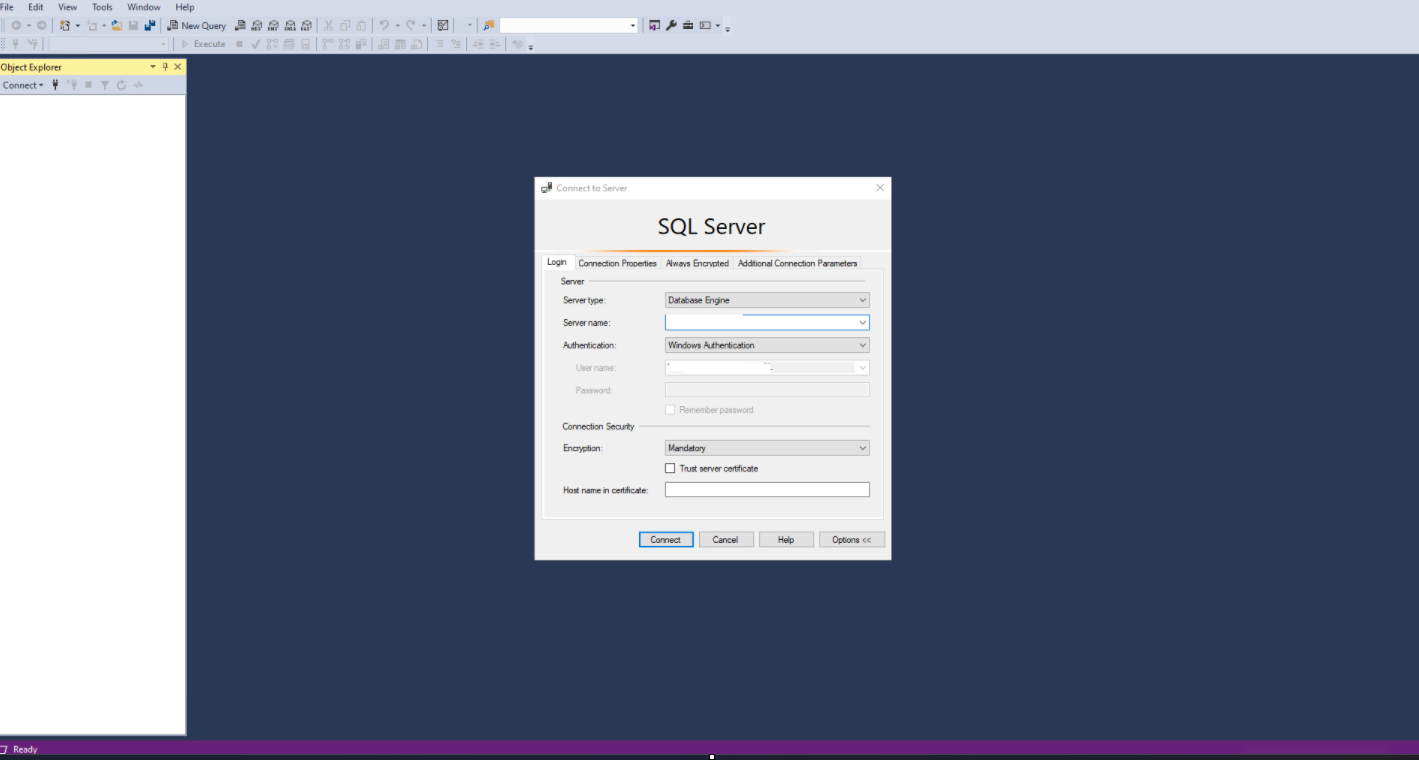This screenshot has height=760, width=1419.
Task: Open the Help menu
Action: 185,7
